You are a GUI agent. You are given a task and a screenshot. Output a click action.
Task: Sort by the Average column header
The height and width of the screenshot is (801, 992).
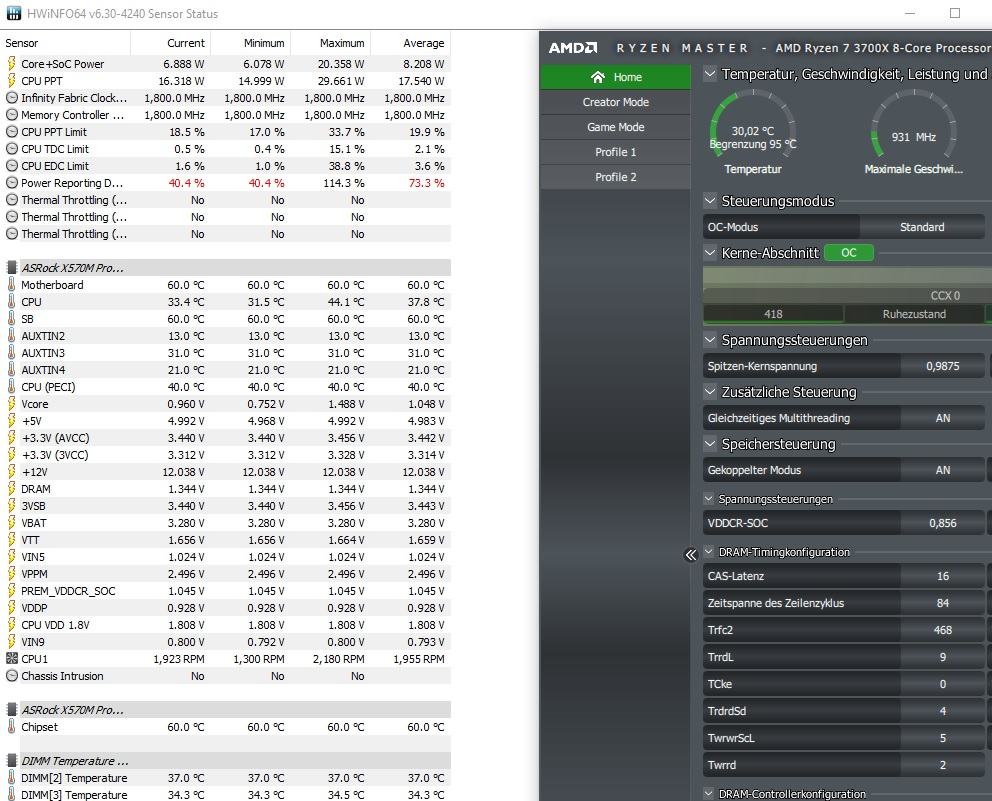click(x=410, y=43)
